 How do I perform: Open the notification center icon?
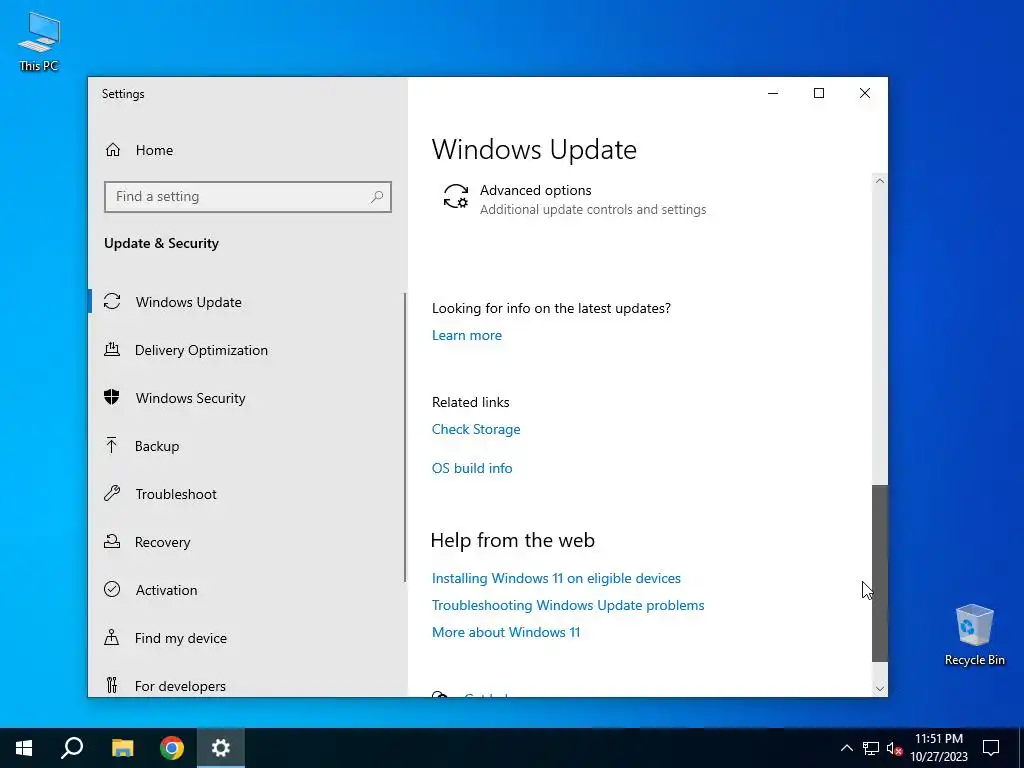(x=991, y=748)
